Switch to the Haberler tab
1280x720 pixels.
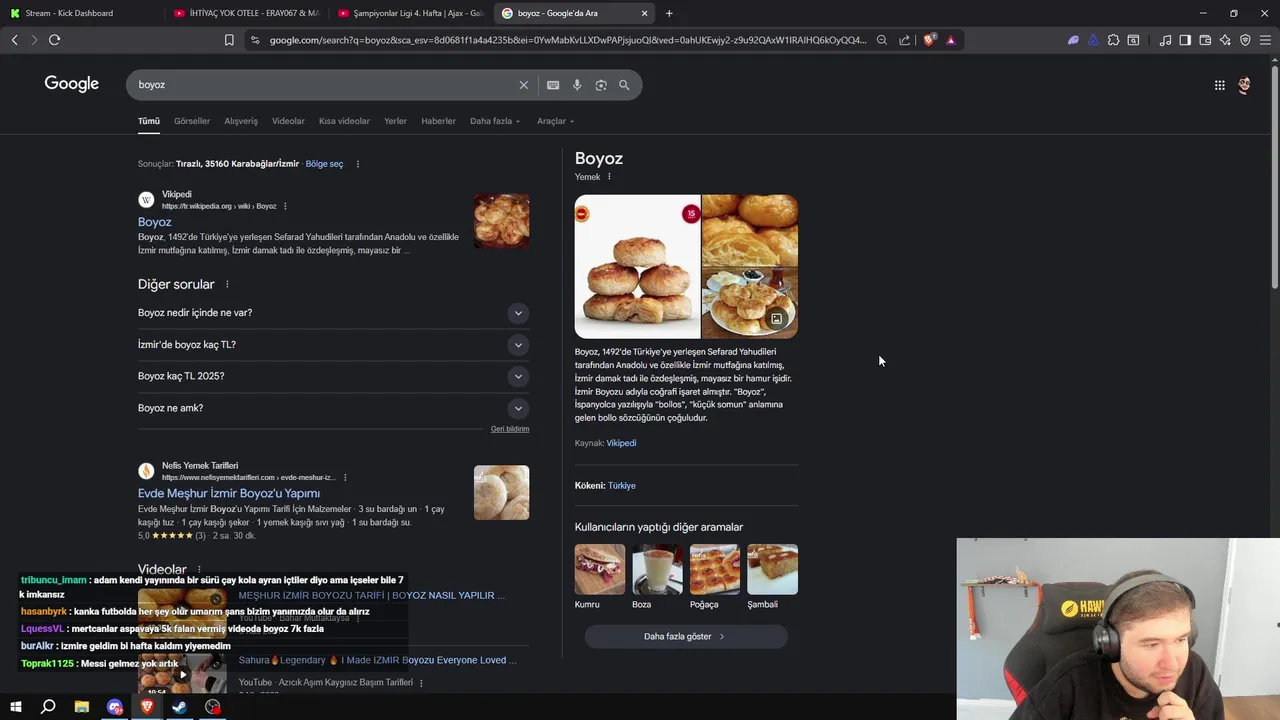coord(438,121)
